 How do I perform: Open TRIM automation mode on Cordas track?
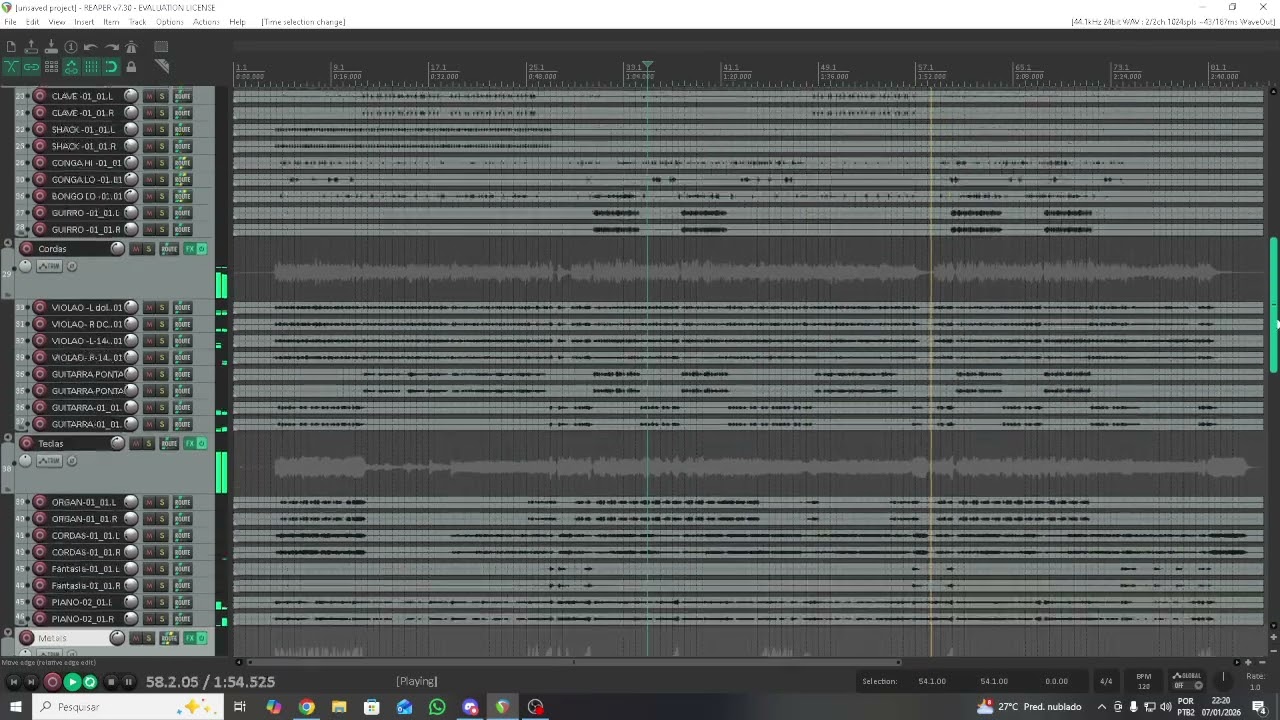[49, 266]
